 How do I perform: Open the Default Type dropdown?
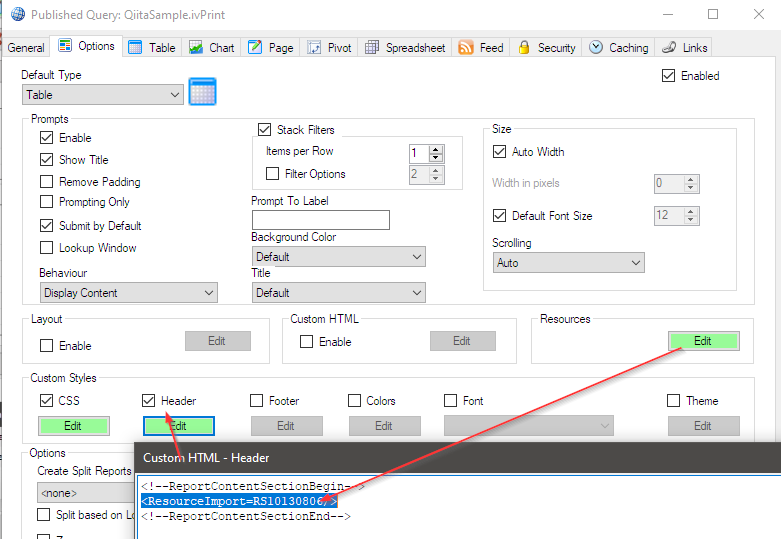103,95
